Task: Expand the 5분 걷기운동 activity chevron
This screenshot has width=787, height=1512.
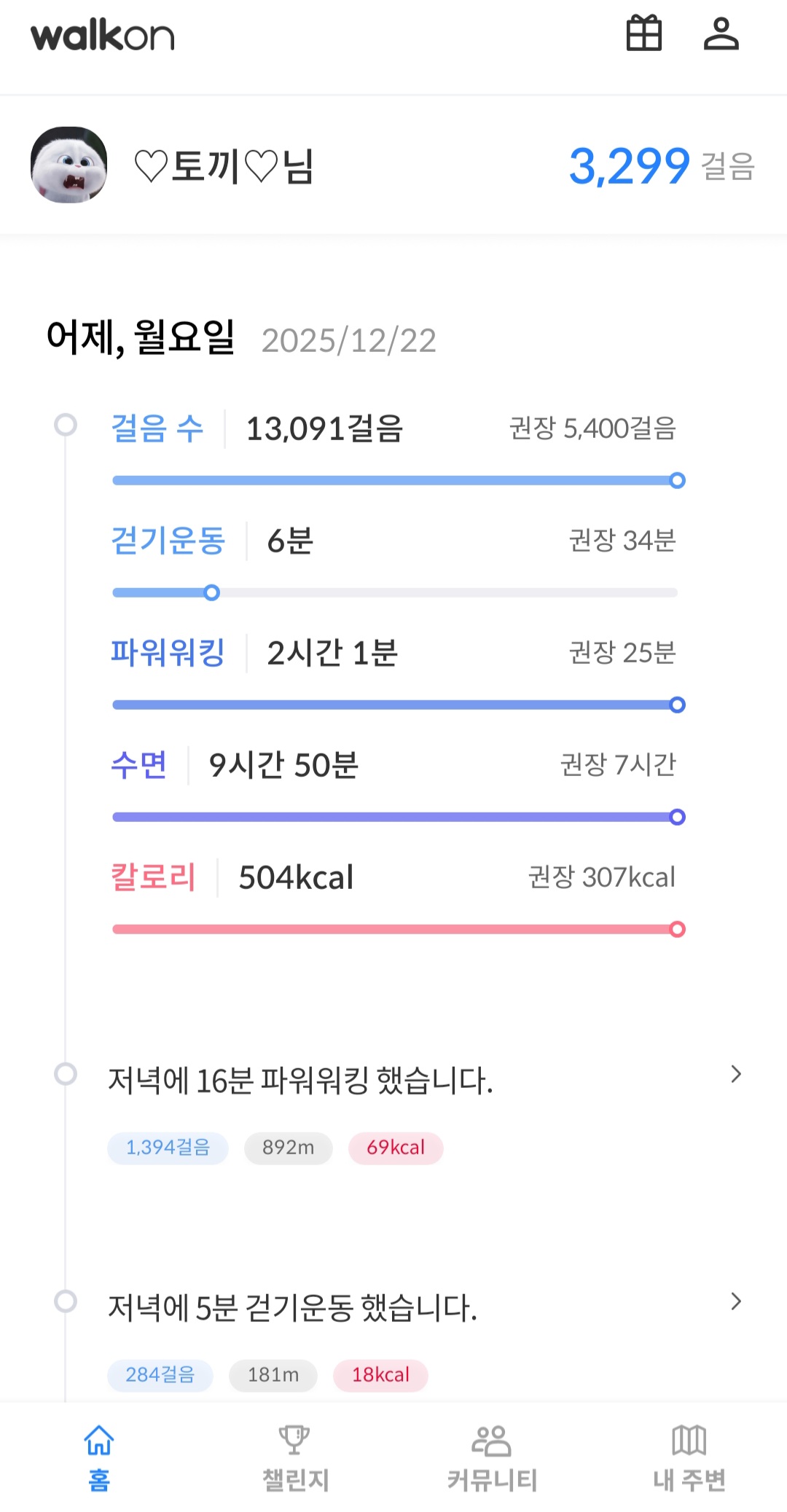Action: click(736, 1301)
